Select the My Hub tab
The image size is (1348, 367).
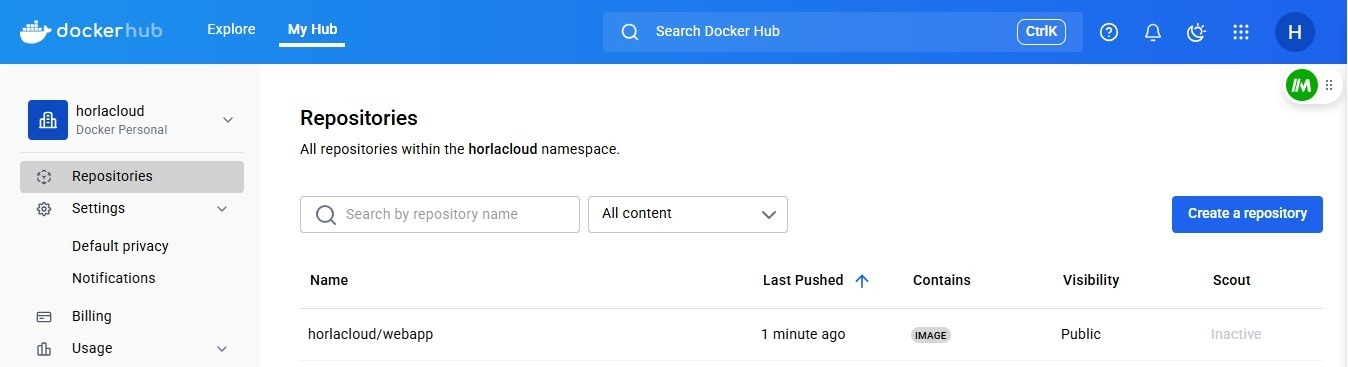(x=312, y=29)
